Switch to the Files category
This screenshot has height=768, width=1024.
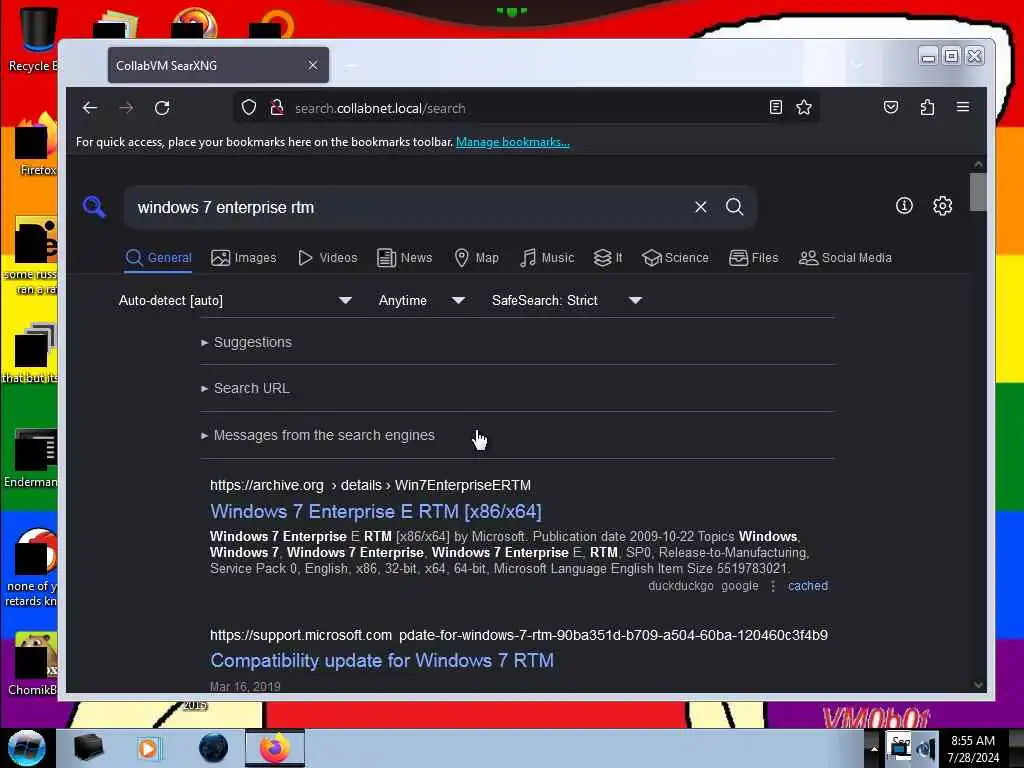point(754,258)
